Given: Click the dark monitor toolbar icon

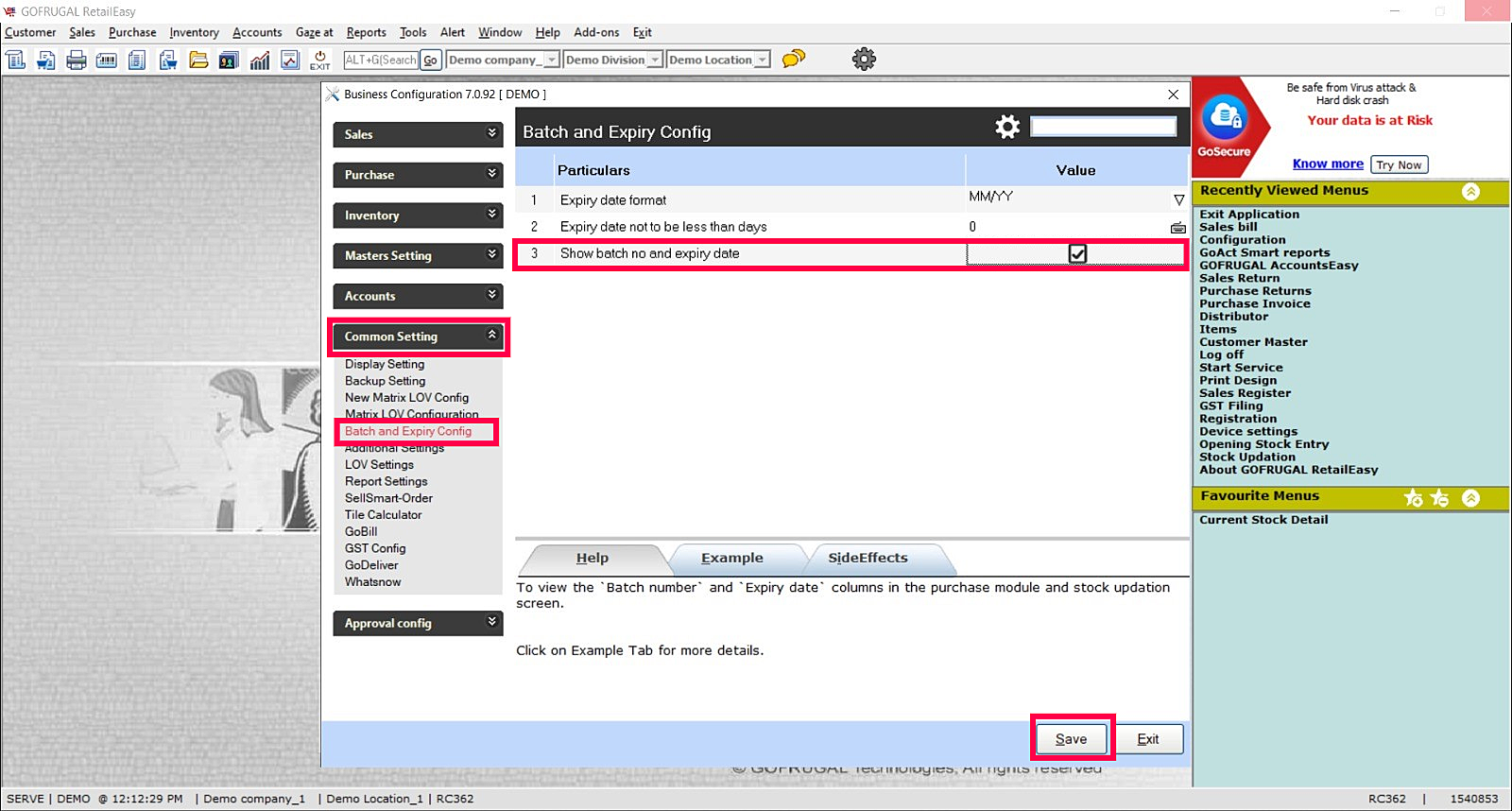Looking at the screenshot, I should point(229,60).
